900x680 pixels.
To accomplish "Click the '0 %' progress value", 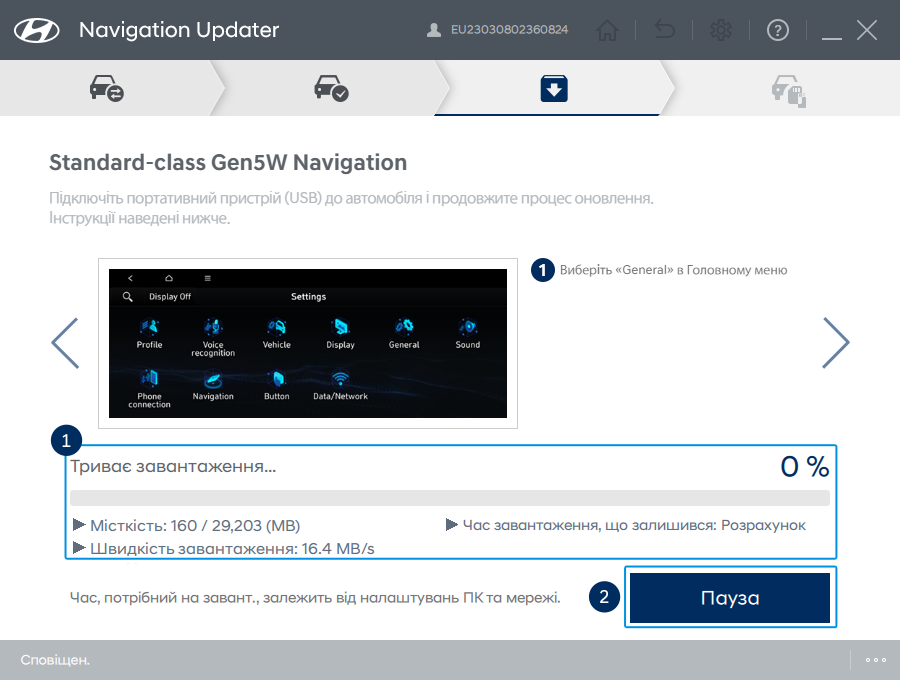I will point(805,467).
